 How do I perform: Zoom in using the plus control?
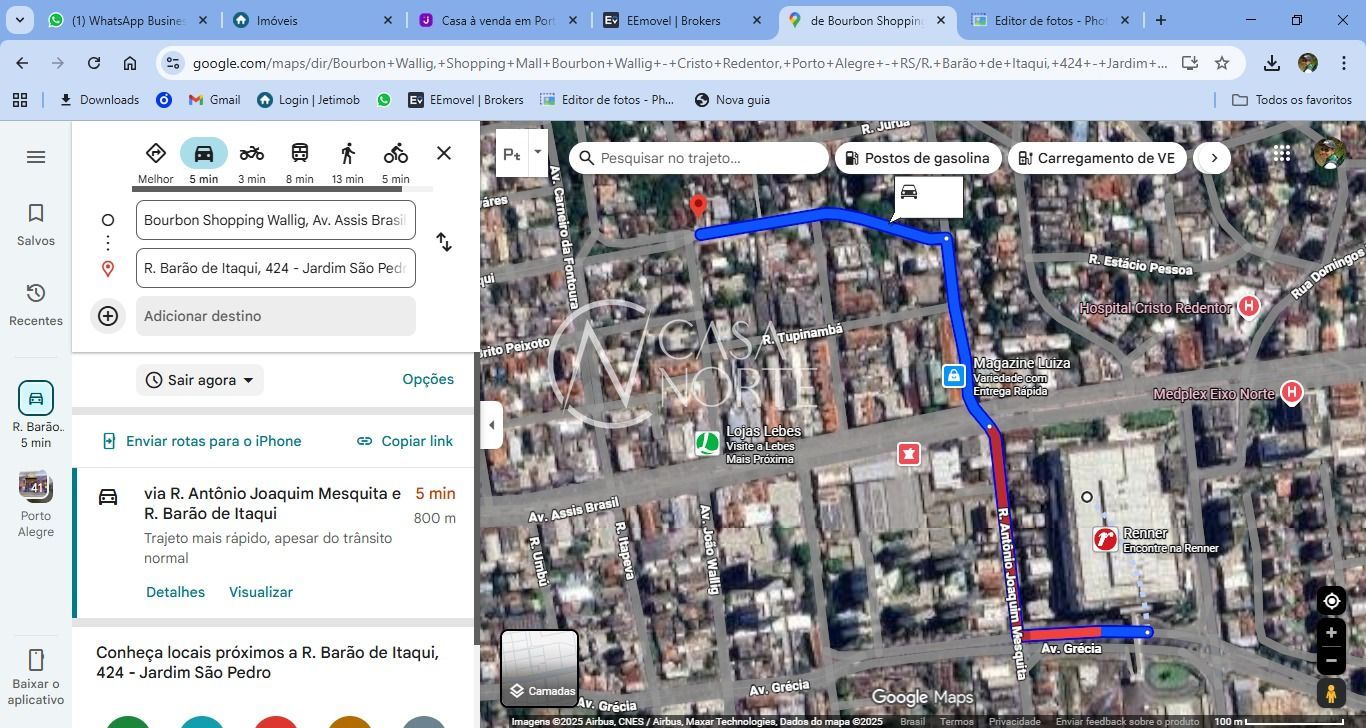1330,632
